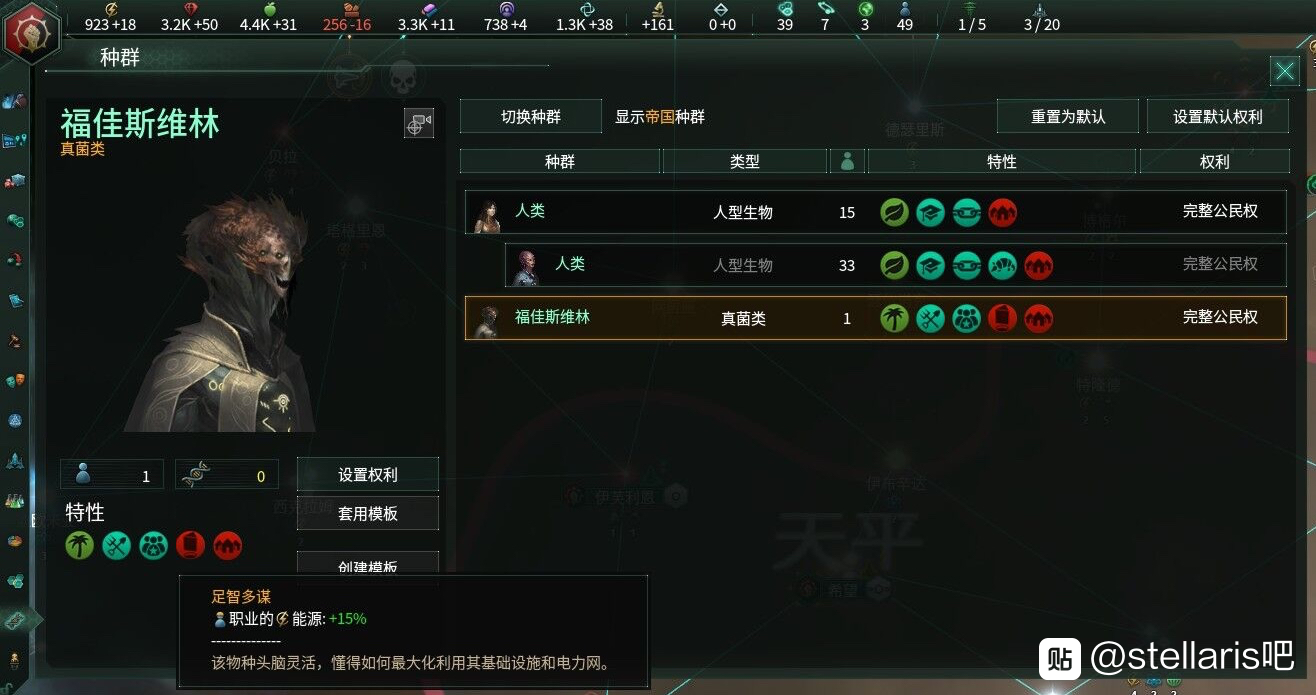This screenshot has width=1316, height=695.
Task: Click the pop count column header icon
Action: (847, 161)
